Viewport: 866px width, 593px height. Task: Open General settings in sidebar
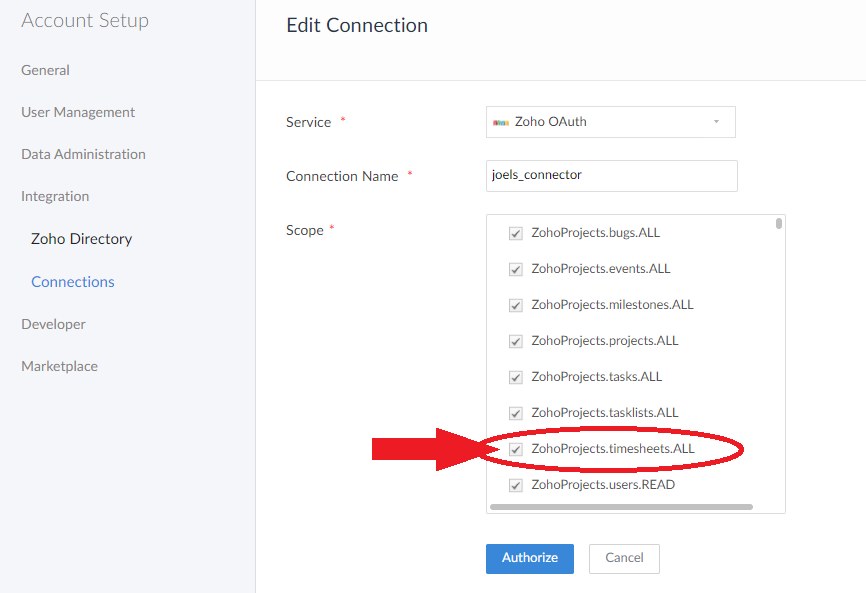click(45, 70)
